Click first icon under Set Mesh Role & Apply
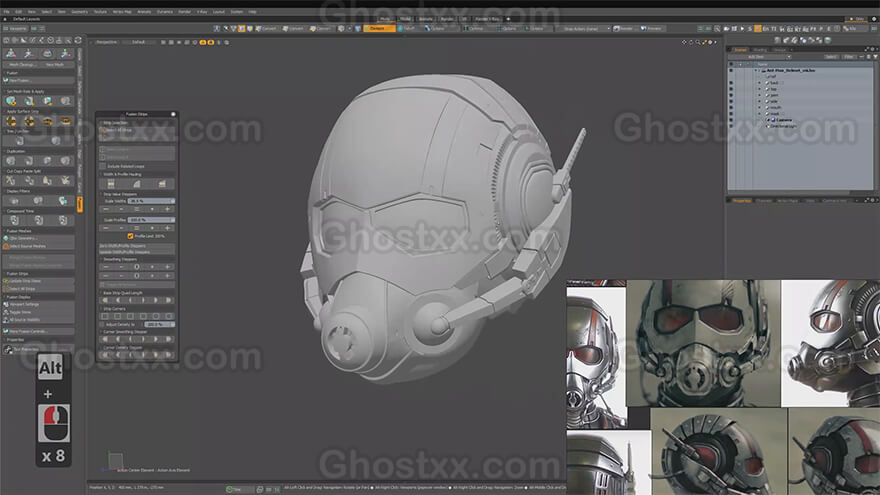880x495 pixels. point(11,101)
